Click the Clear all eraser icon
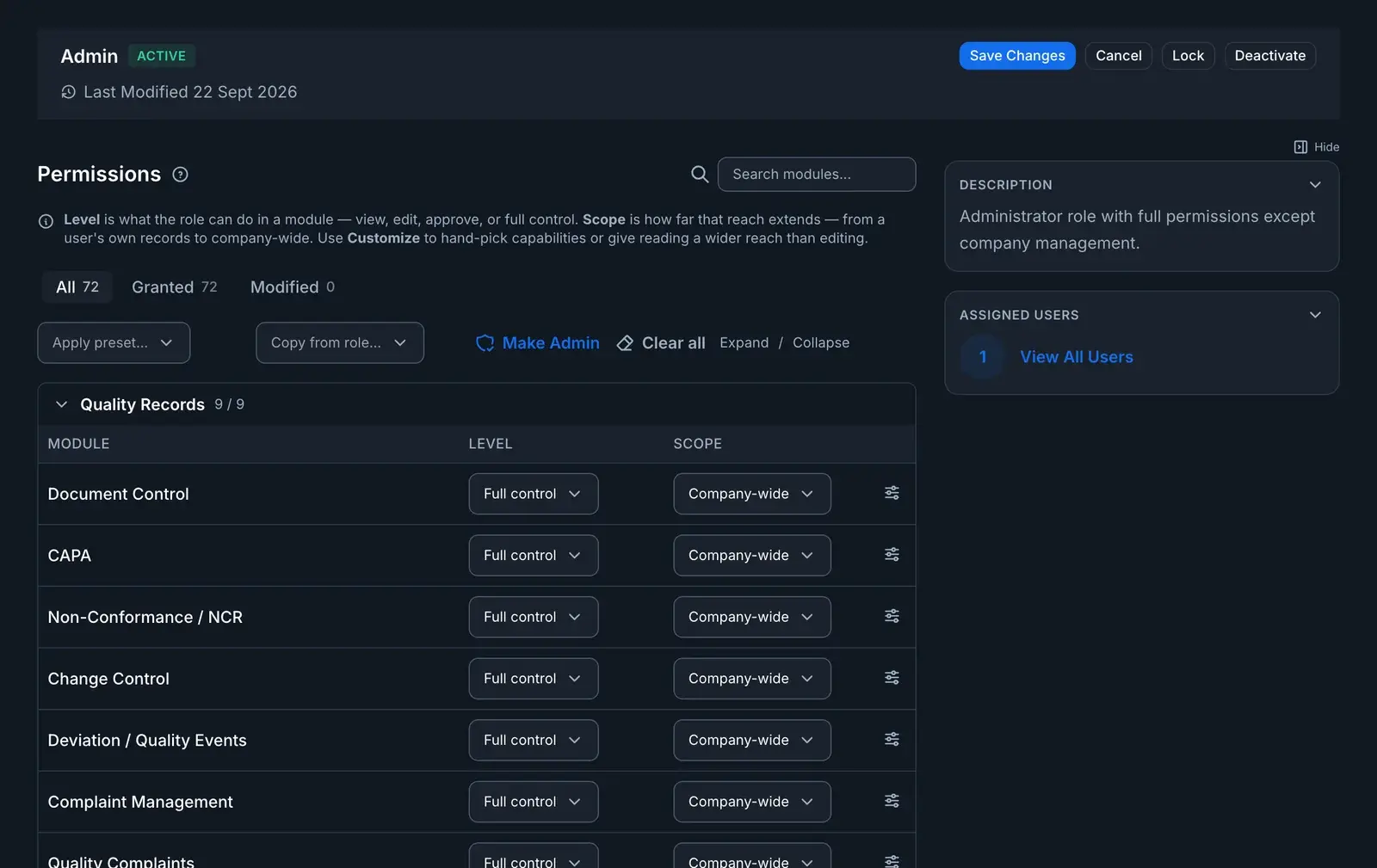Viewport: 1377px width, 868px height. pyautogui.click(x=625, y=343)
